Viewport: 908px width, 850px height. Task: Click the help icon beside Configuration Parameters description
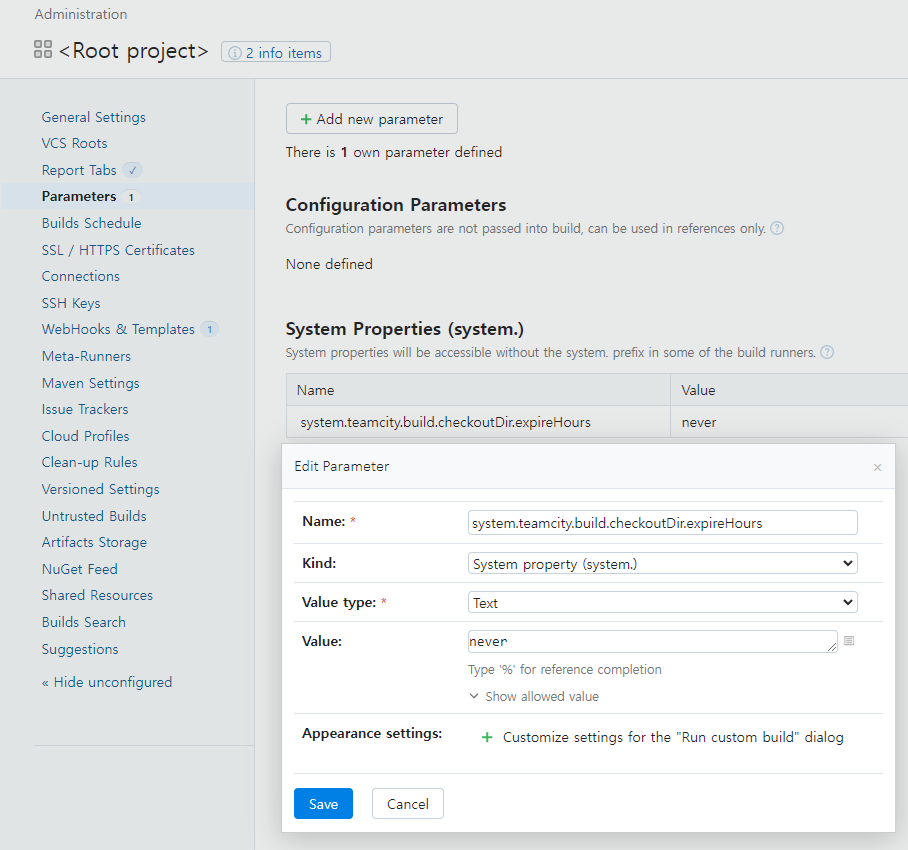tap(777, 228)
